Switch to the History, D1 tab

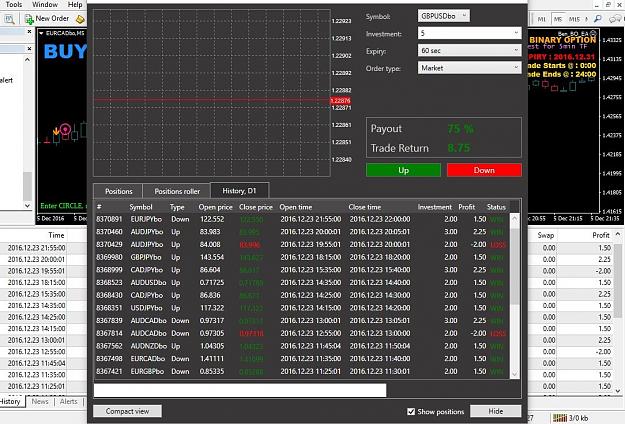(239, 190)
